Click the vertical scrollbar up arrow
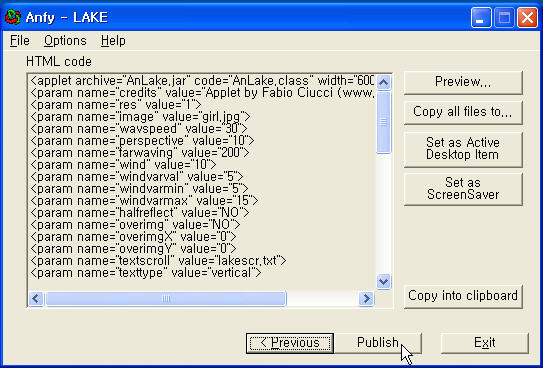 pos(383,82)
